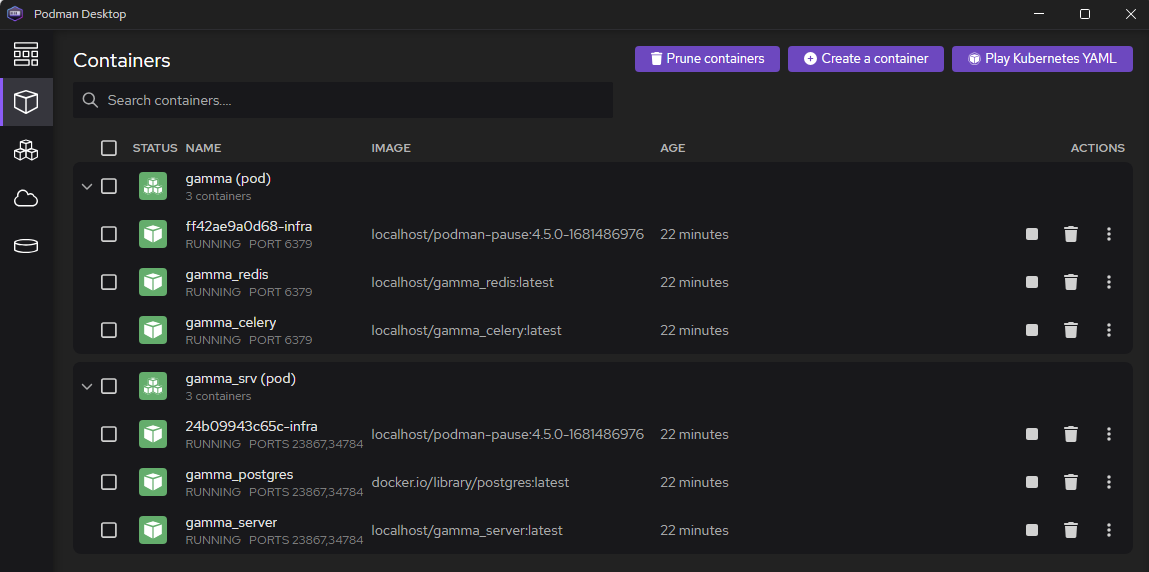1149x572 pixels.
Task: Check the gamma_redis container checkbox
Action: click(109, 282)
